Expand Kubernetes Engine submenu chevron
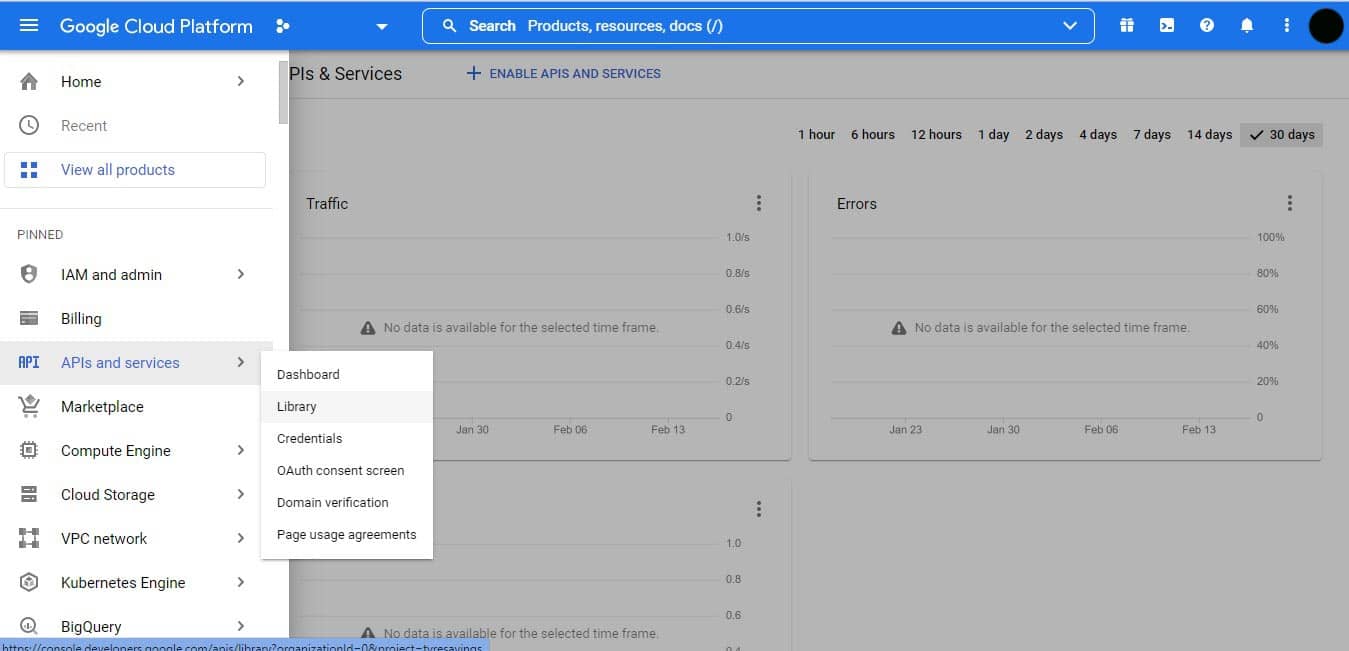This screenshot has width=1349, height=651. coord(241,583)
